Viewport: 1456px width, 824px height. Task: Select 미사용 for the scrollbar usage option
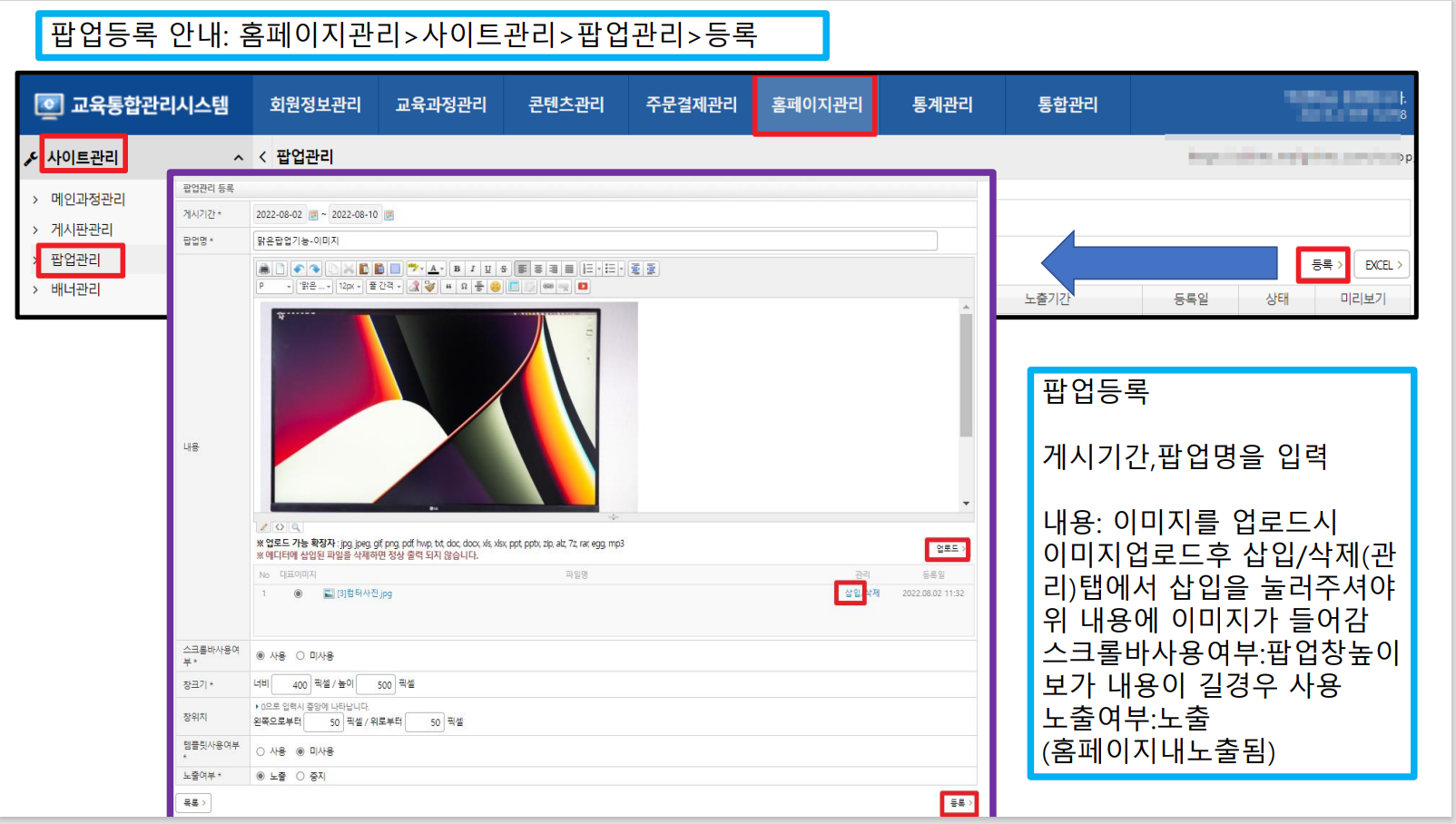coord(300,655)
